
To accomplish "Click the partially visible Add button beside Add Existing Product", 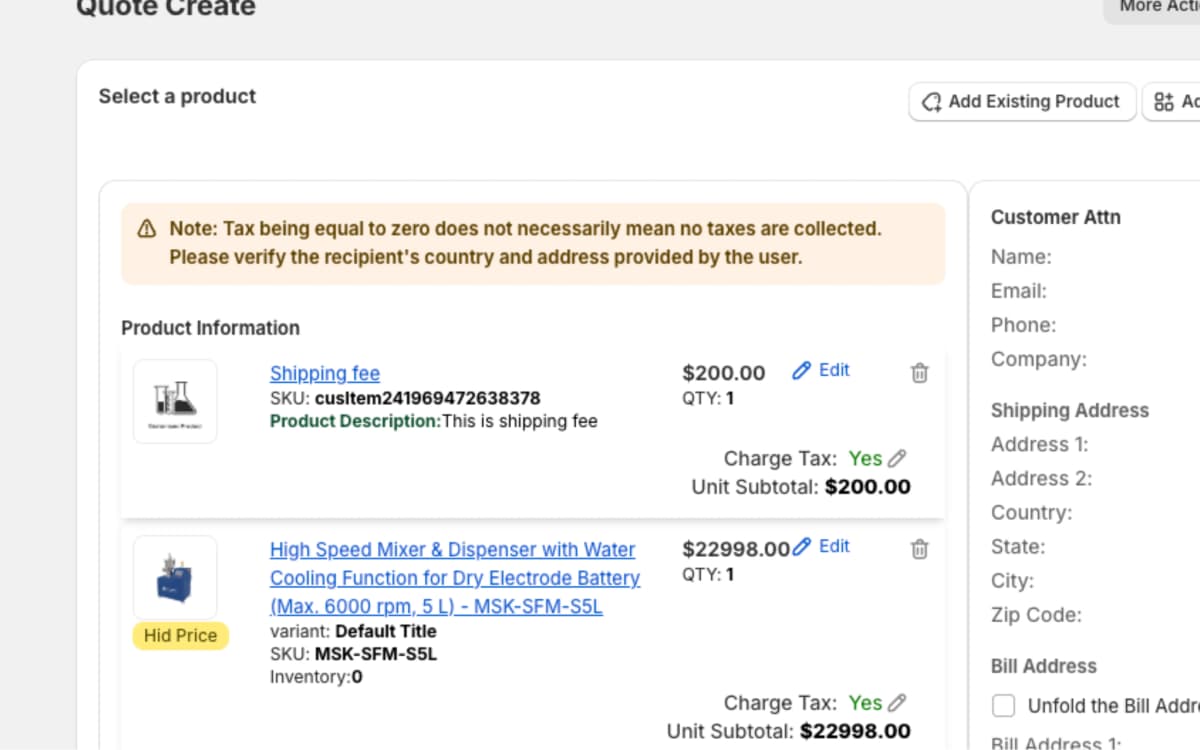I will (x=1172, y=102).
